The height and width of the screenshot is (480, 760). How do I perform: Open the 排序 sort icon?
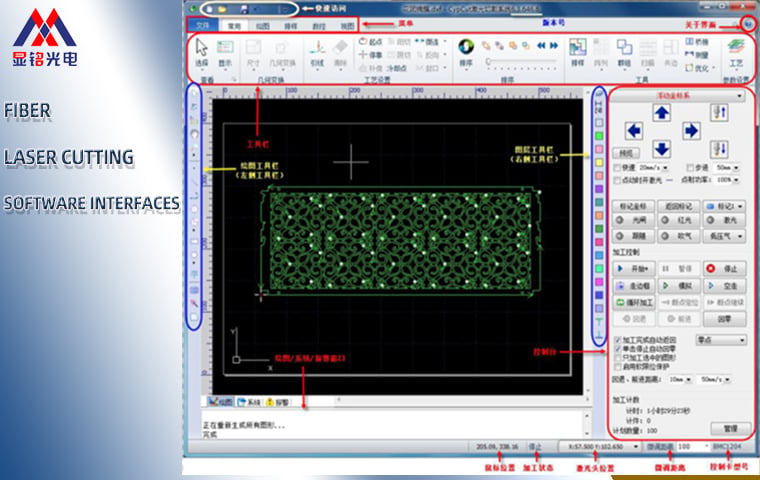coord(466,52)
